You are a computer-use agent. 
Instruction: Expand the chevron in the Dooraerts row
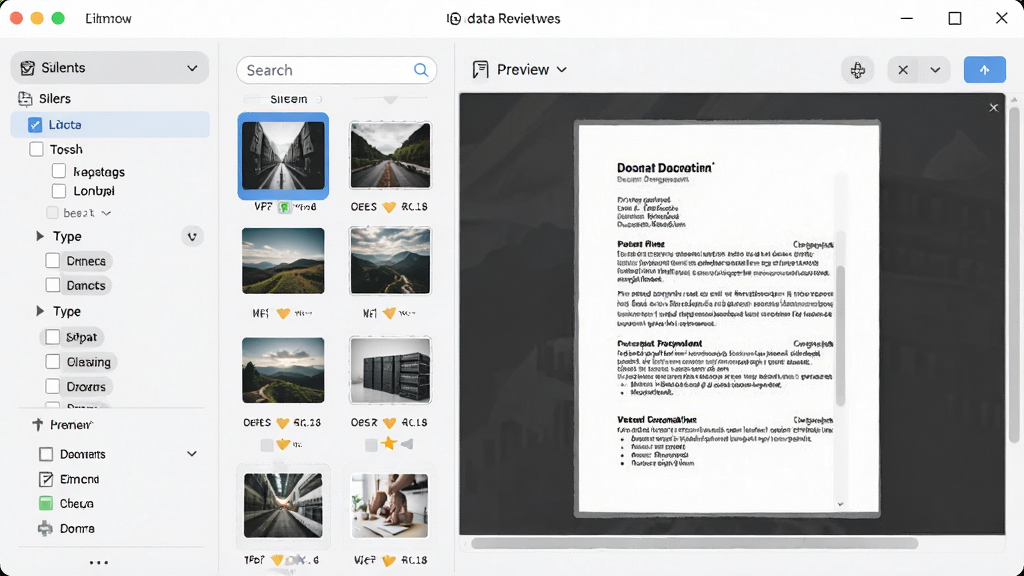[x=192, y=454]
